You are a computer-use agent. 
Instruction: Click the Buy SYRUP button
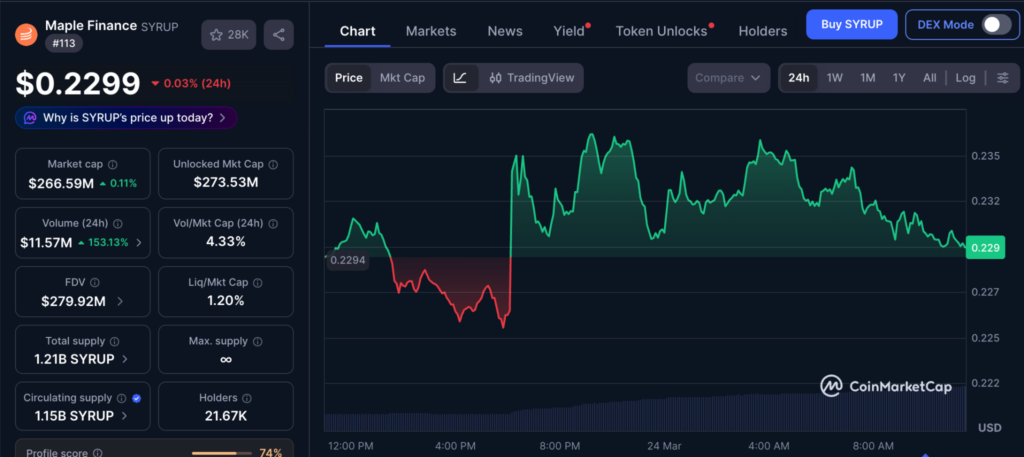click(851, 24)
